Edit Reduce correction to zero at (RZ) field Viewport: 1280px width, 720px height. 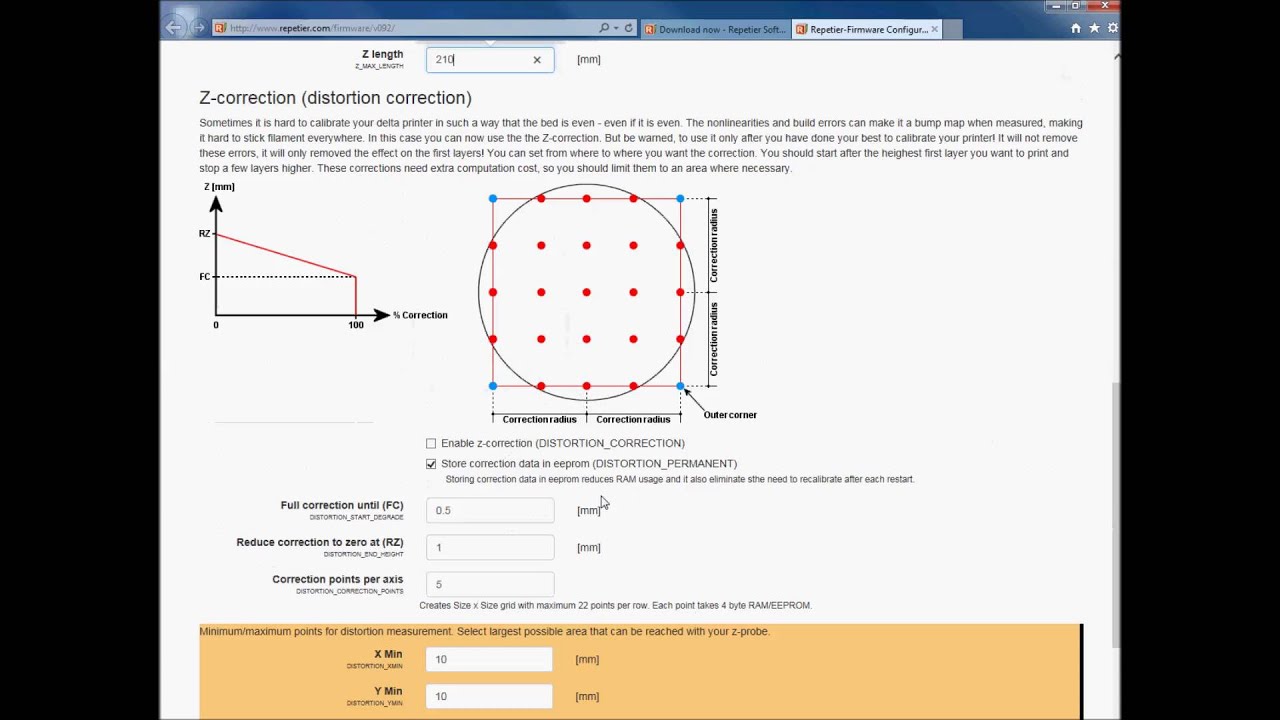tap(490, 547)
